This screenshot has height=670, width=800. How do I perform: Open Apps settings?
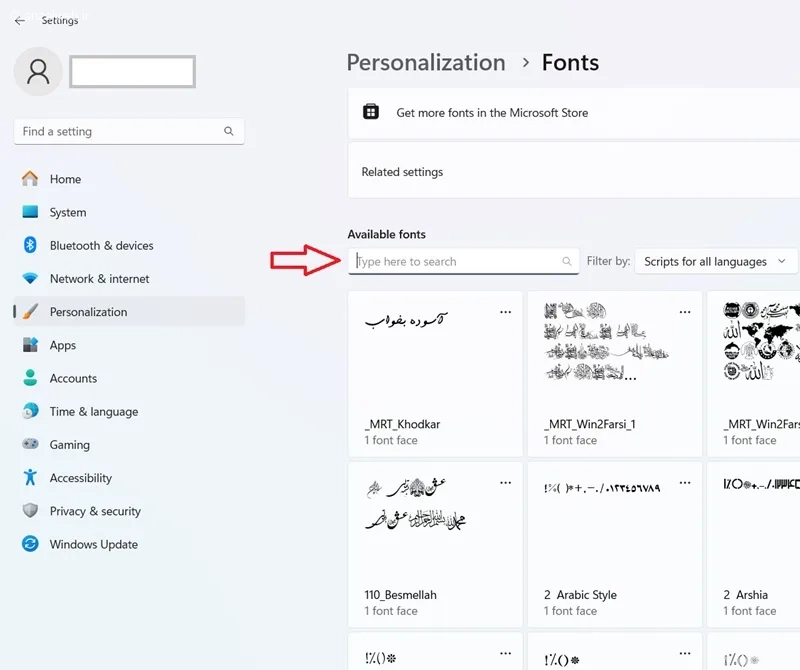tap(129, 345)
